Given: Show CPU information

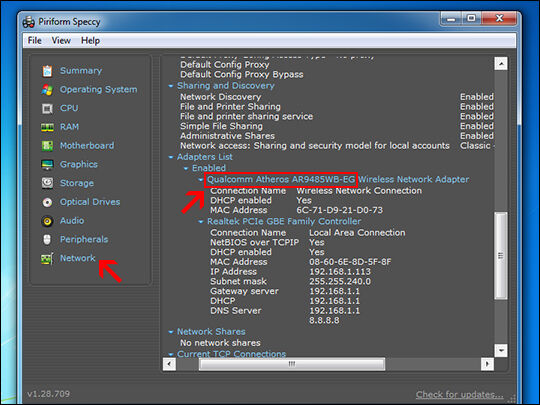Looking at the screenshot, I should tap(69, 108).
